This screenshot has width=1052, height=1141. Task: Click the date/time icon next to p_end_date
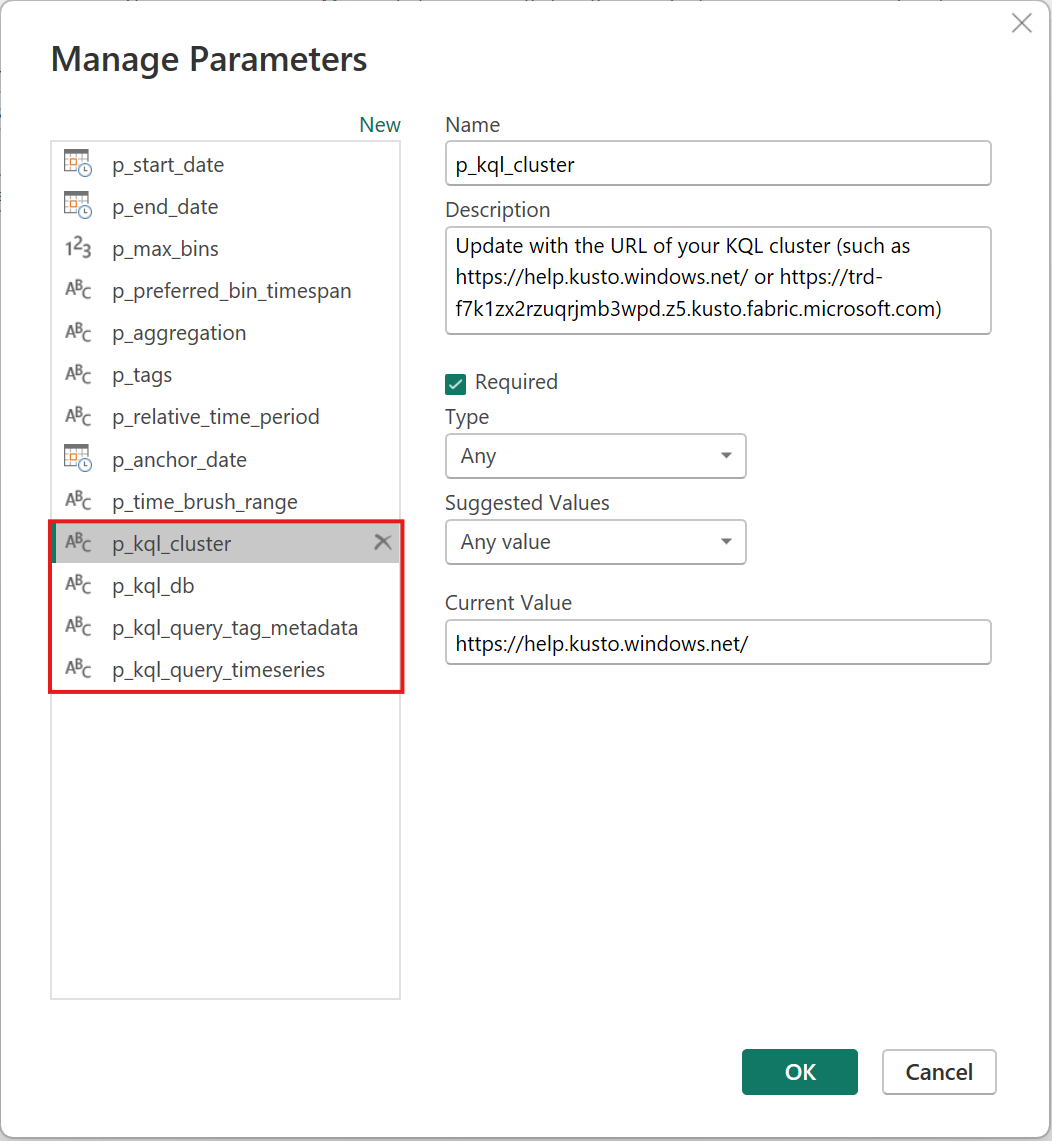[x=77, y=206]
